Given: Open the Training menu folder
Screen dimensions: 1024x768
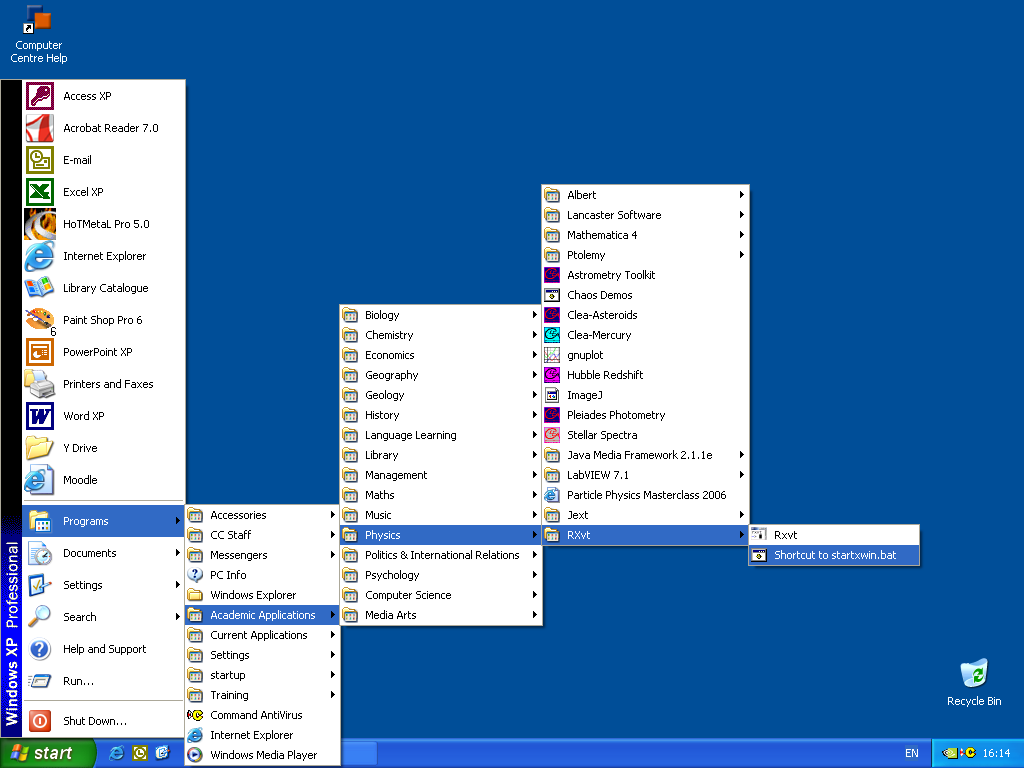Looking at the screenshot, I should click(263, 695).
